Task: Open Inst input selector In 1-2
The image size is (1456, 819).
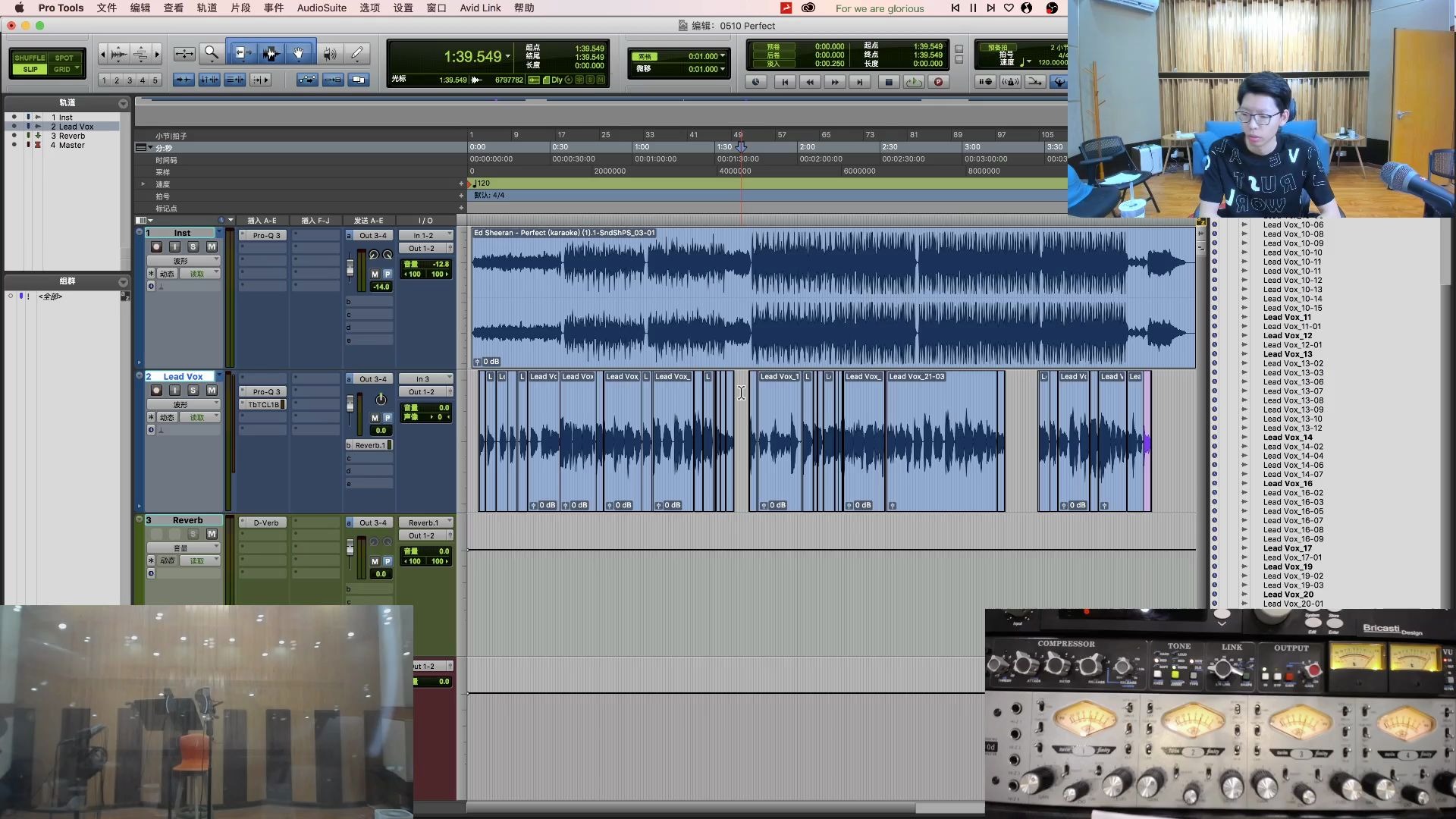Action: click(426, 235)
